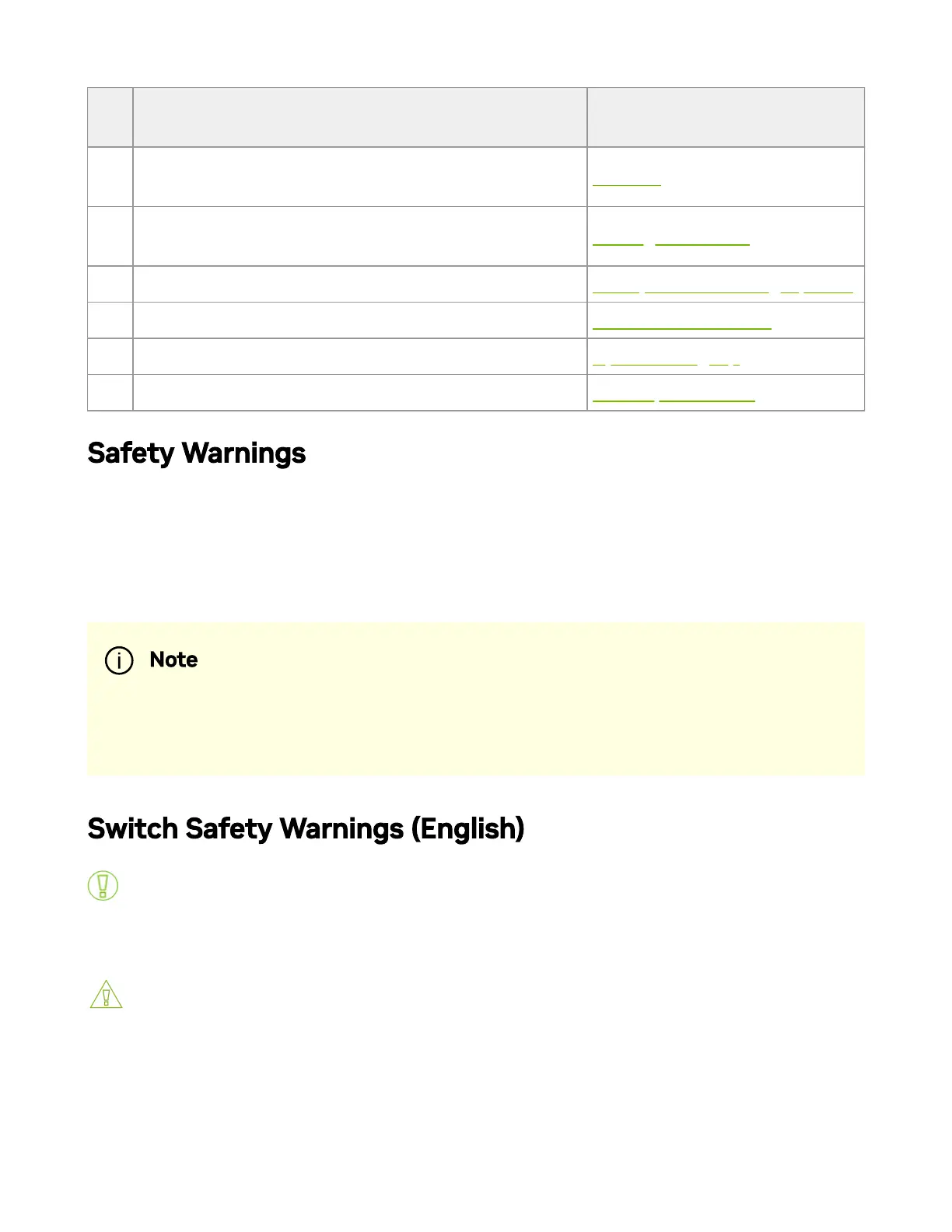Image resolution: width=952 pixels, height=1232 pixels.
Task: Select the wide middle table header cell
Action: click(x=359, y=117)
